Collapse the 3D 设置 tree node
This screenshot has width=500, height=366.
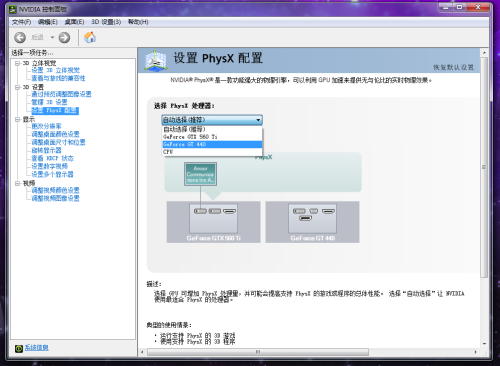[x=17, y=87]
